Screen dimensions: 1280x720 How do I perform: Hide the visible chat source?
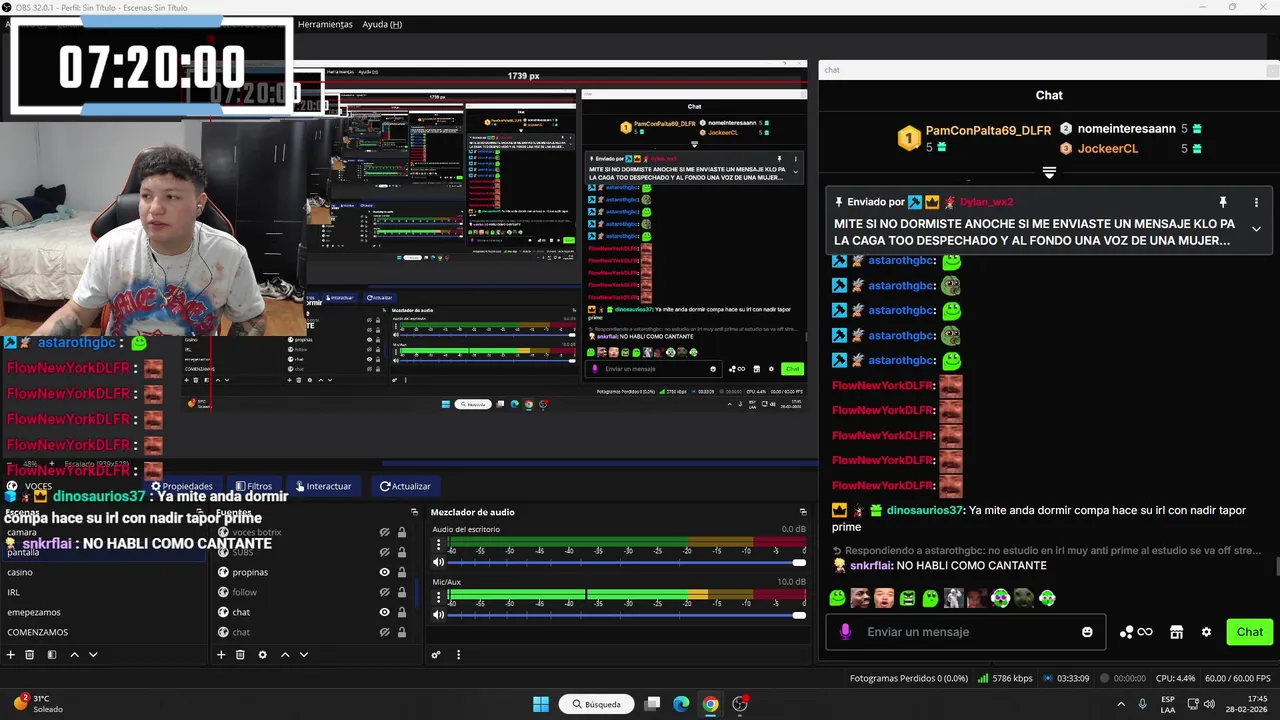384,612
